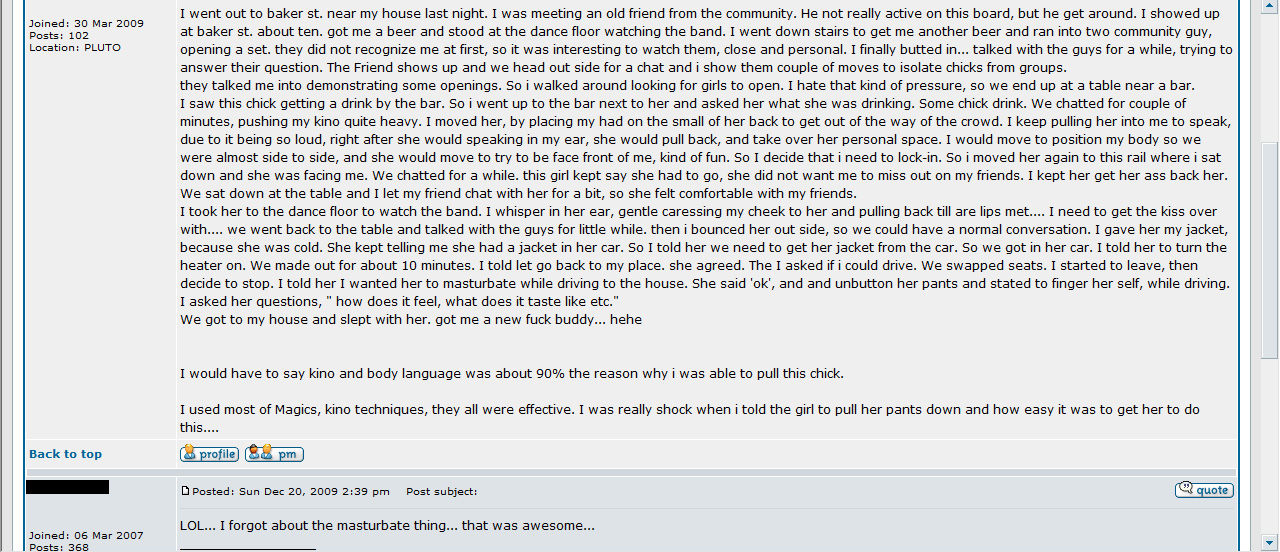Click the vertical scrollbar thumb
The image size is (1280, 552).
point(1270,250)
